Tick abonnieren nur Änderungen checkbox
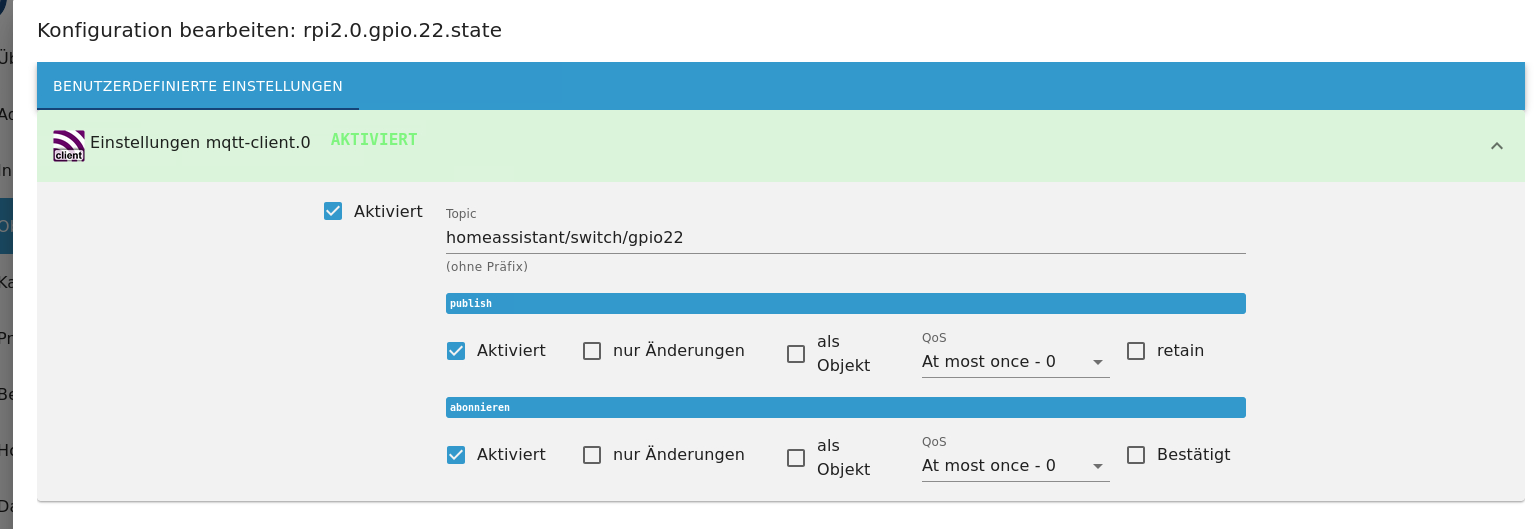 tap(592, 455)
